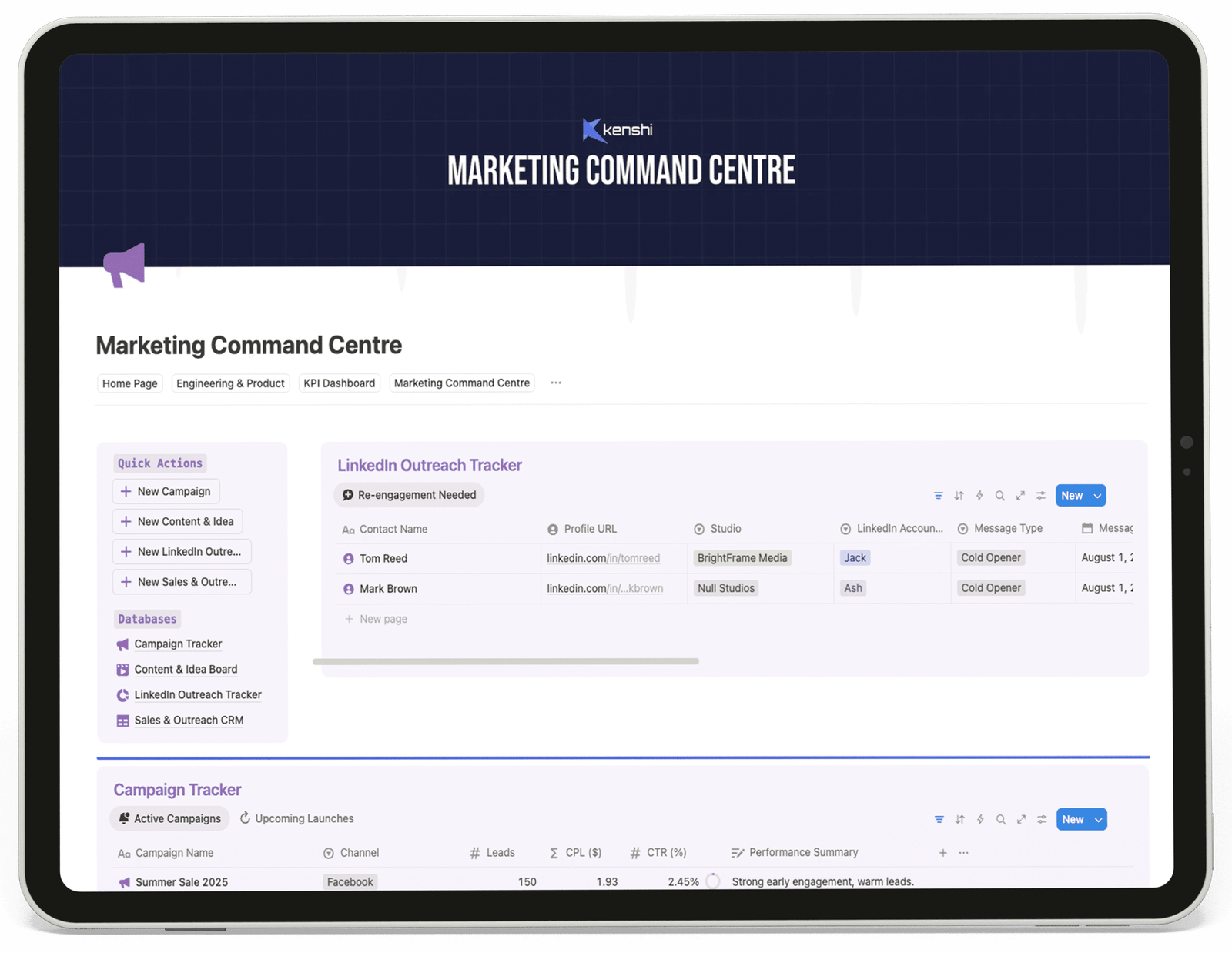Add new property column in Campaign Tracker
The width and height of the screenshot is (1232, 953).
(942, 853)
